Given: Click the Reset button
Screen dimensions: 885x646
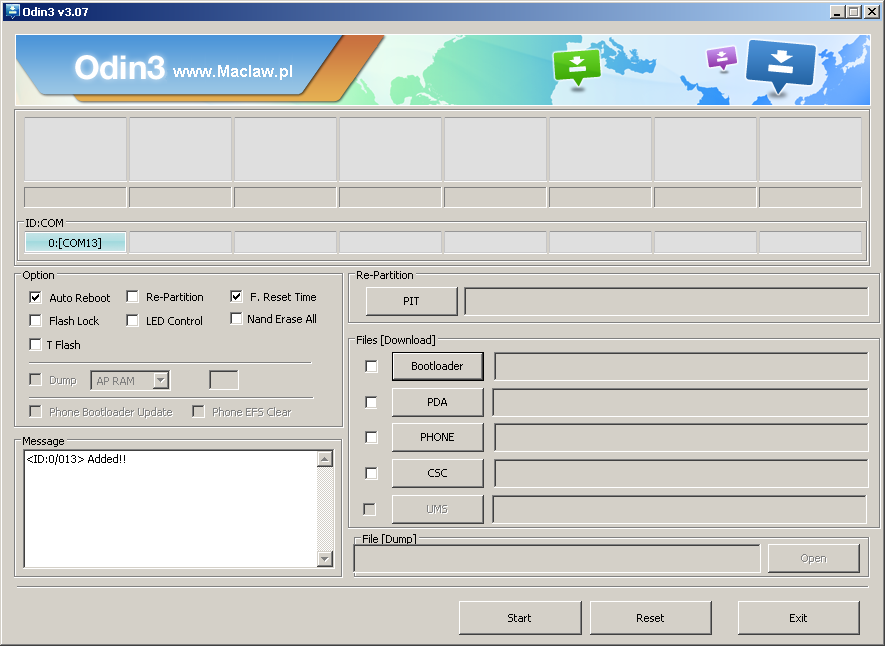Looking at the screenshot, I should [650, 618].
